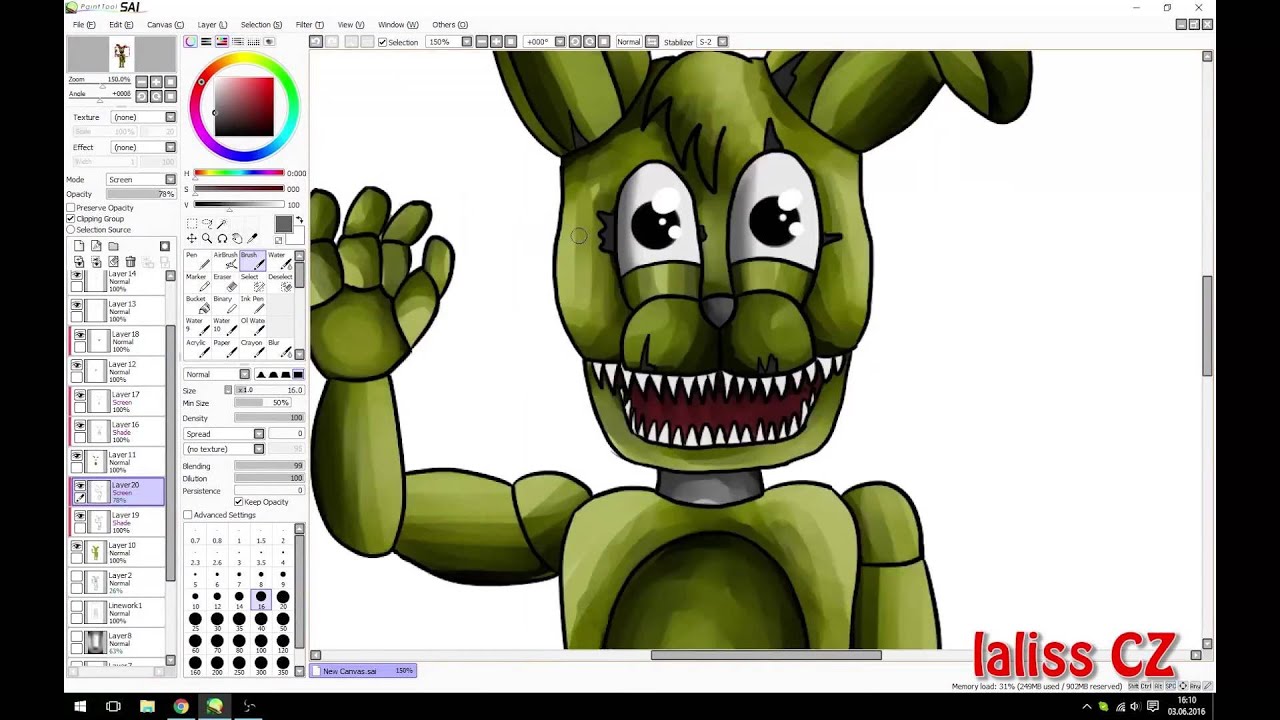The image size is (1280, 720).
Task: Hide Layer10 using the eye icon
Action: pyautogui.click(x=79, y=547)
